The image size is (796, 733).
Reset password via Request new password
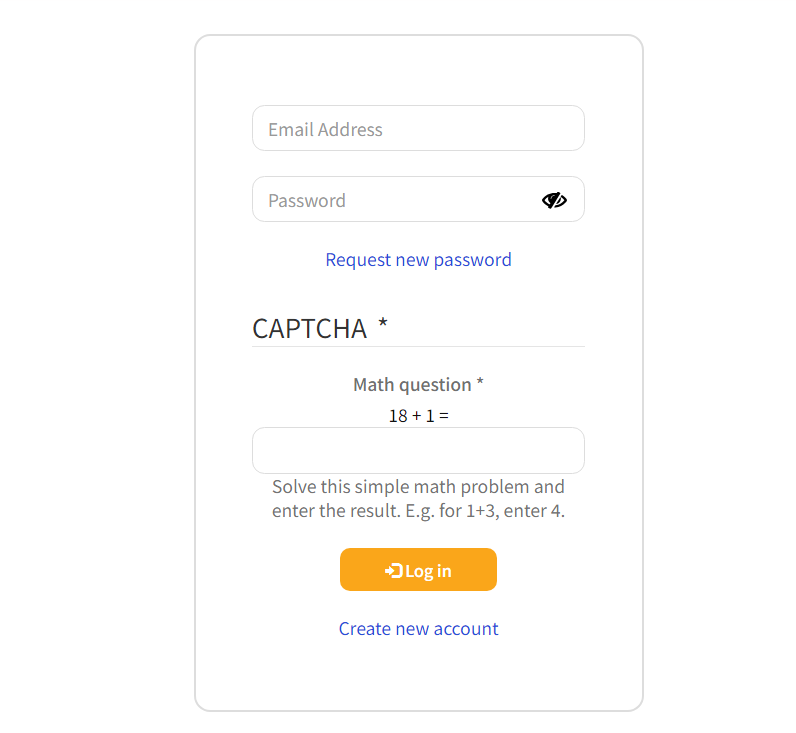coord(418,260)
